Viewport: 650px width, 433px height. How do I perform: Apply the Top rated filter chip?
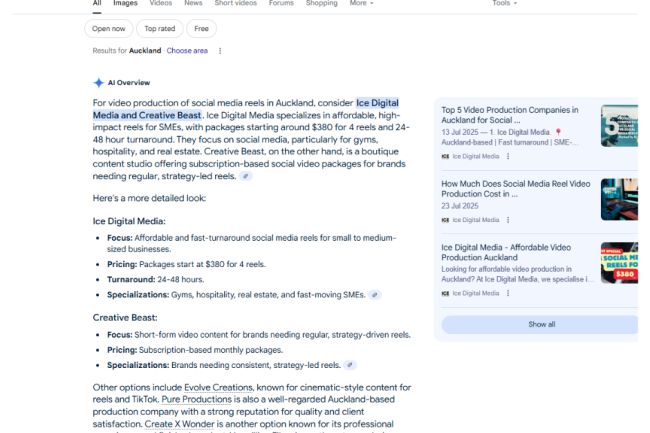coord(160,29)
